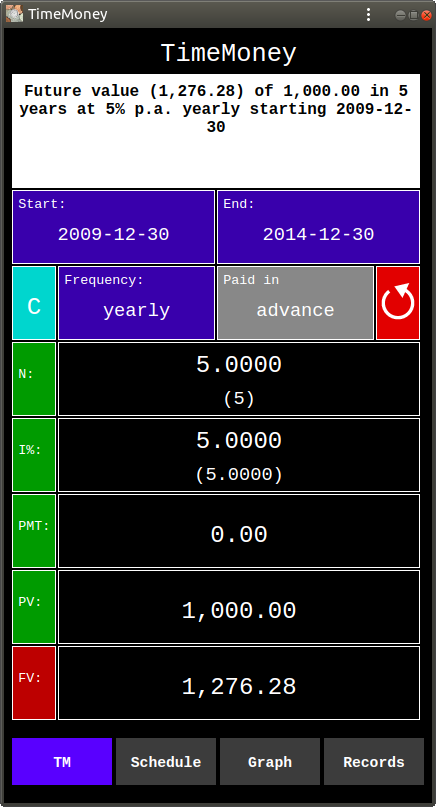This screenshot has height=807, width=436.
Task: Click the Future value description text box
Action: [216, 131]
